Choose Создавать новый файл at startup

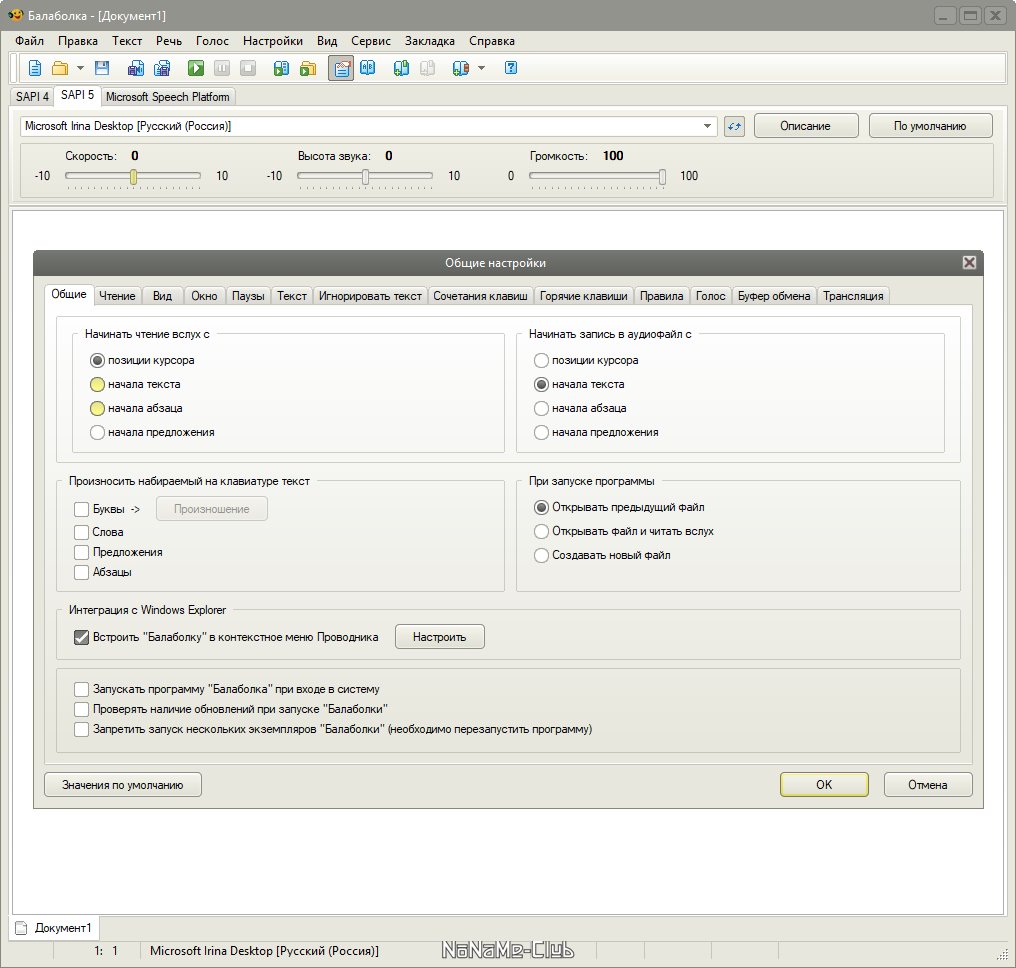tap(541, 555)
